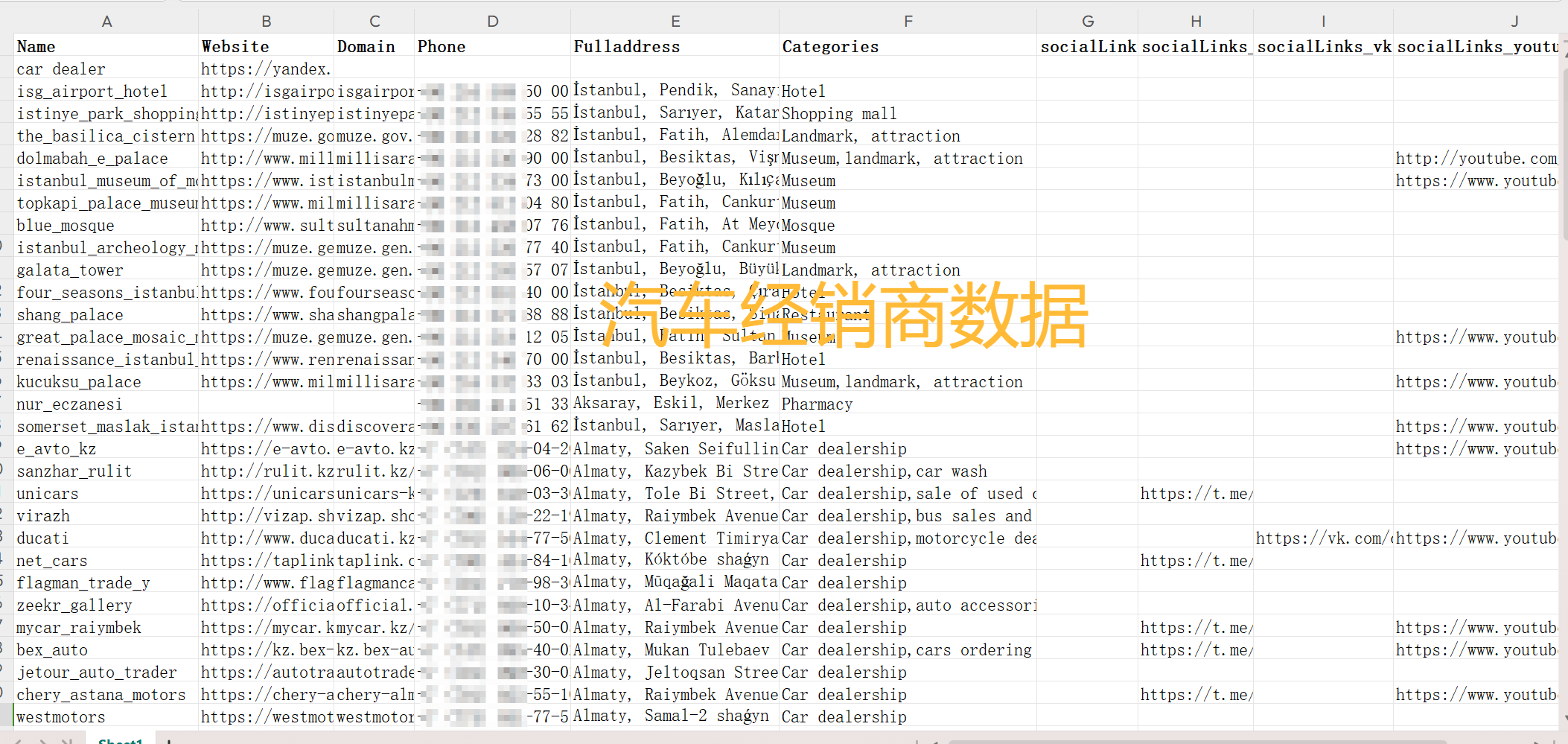Select the 'Website' header cell
The width and height of the screenshot is (1568, 744).
[x=267, y=46]
